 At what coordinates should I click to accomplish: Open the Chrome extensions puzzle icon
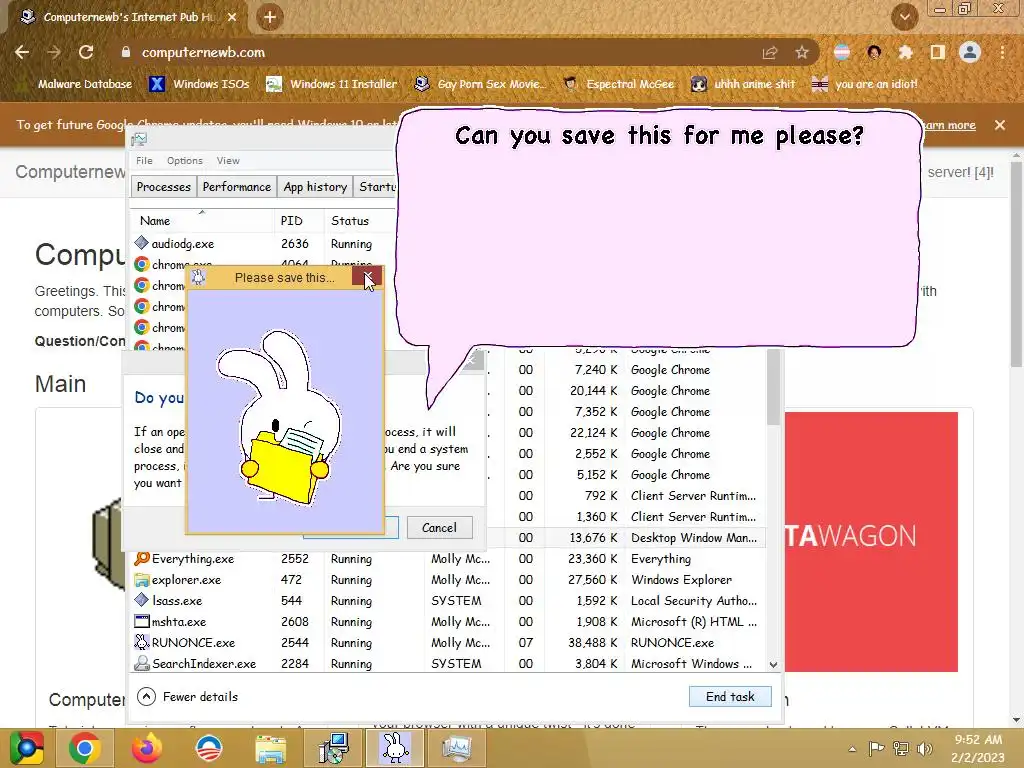coord(905,52)
